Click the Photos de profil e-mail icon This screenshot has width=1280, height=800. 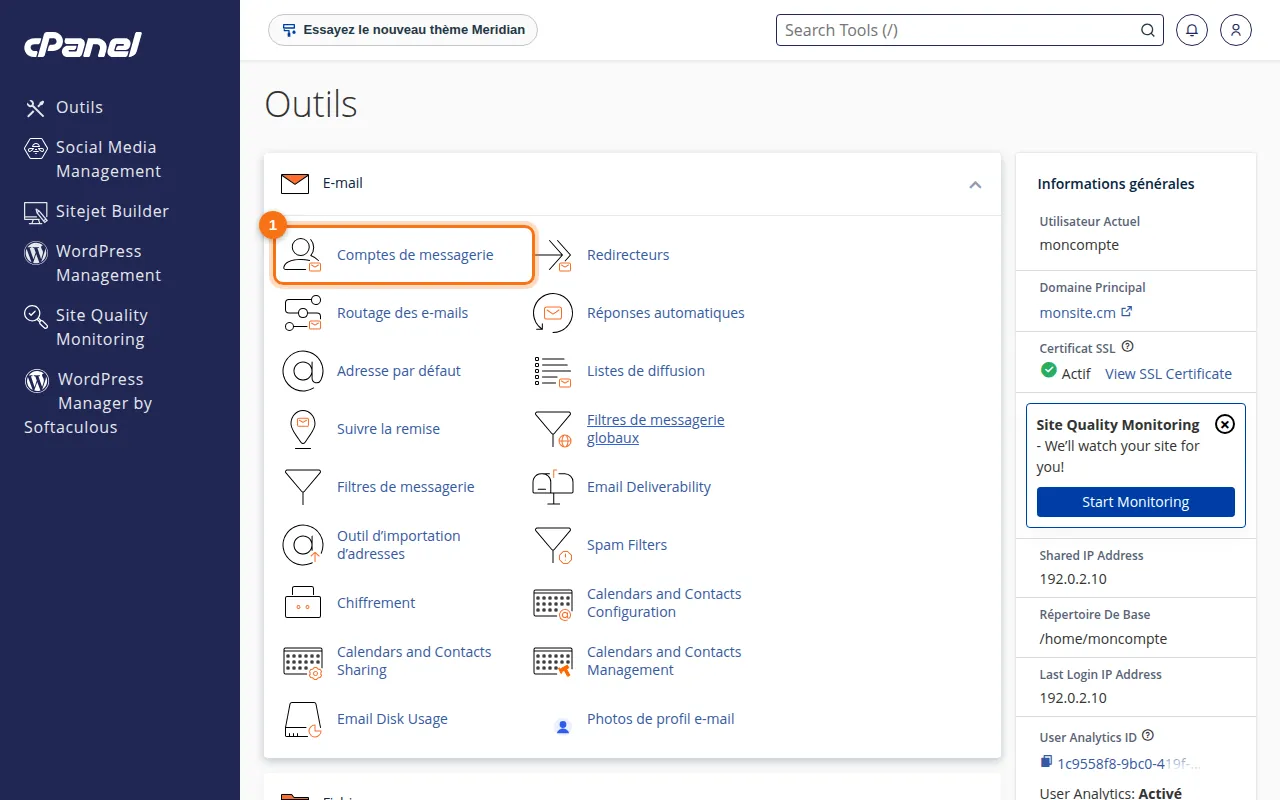tap(562, 726)
